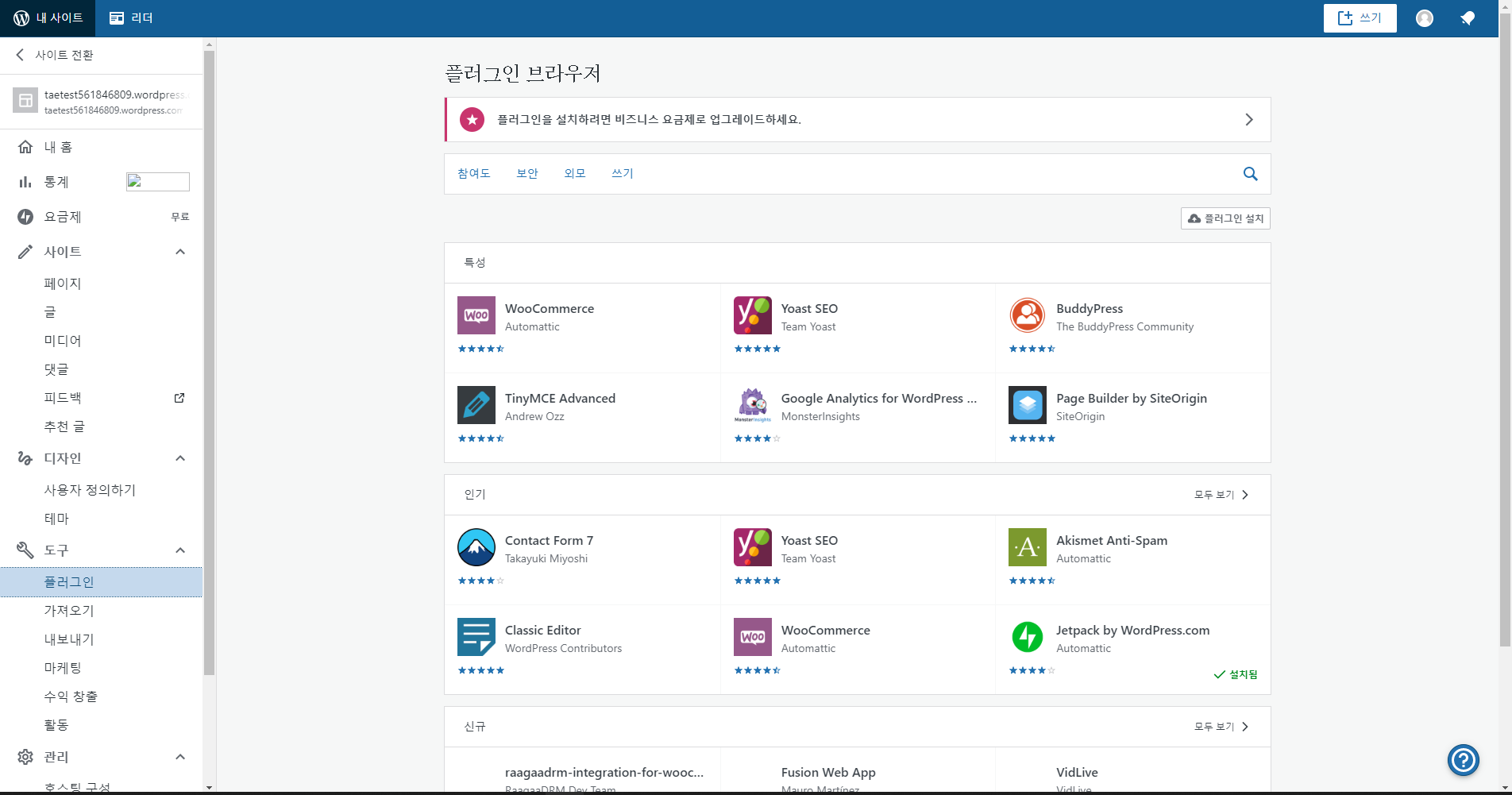Open the raagaadrm-integration plugin
The height and width of the screenshot is (795, 1512).
tap(604, 773)
